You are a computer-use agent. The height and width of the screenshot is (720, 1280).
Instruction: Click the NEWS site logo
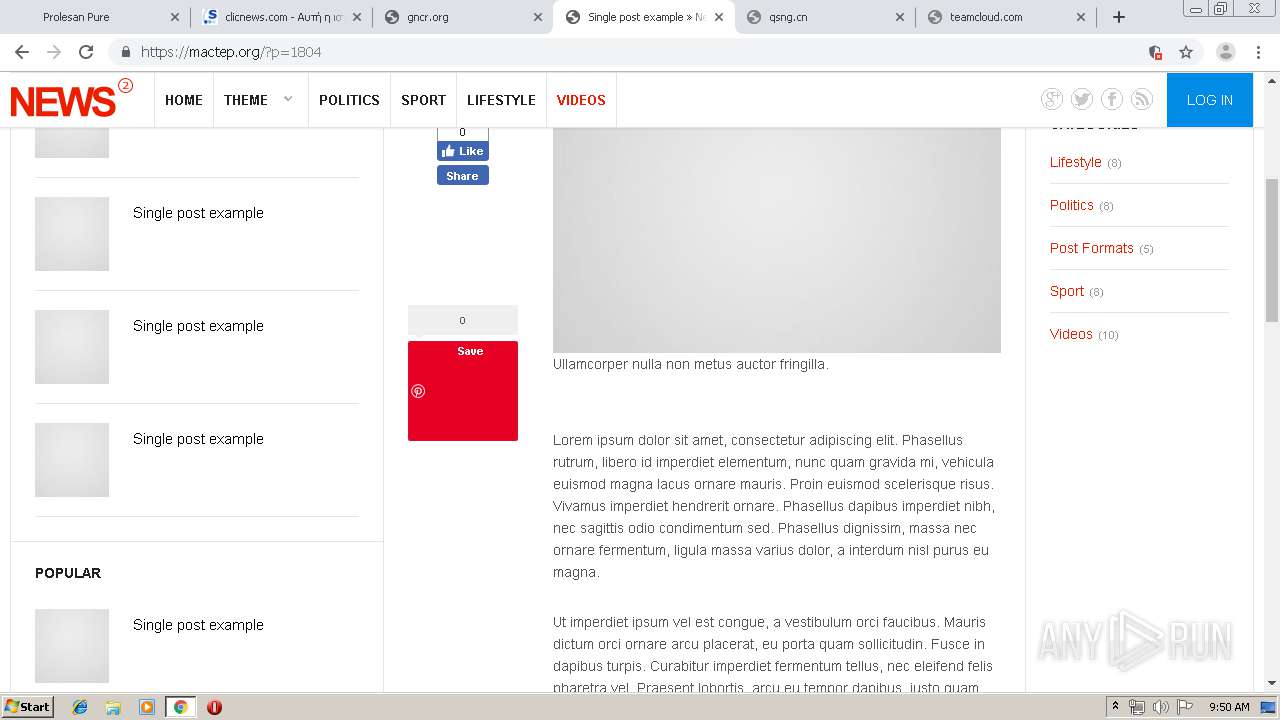[71, 99]
